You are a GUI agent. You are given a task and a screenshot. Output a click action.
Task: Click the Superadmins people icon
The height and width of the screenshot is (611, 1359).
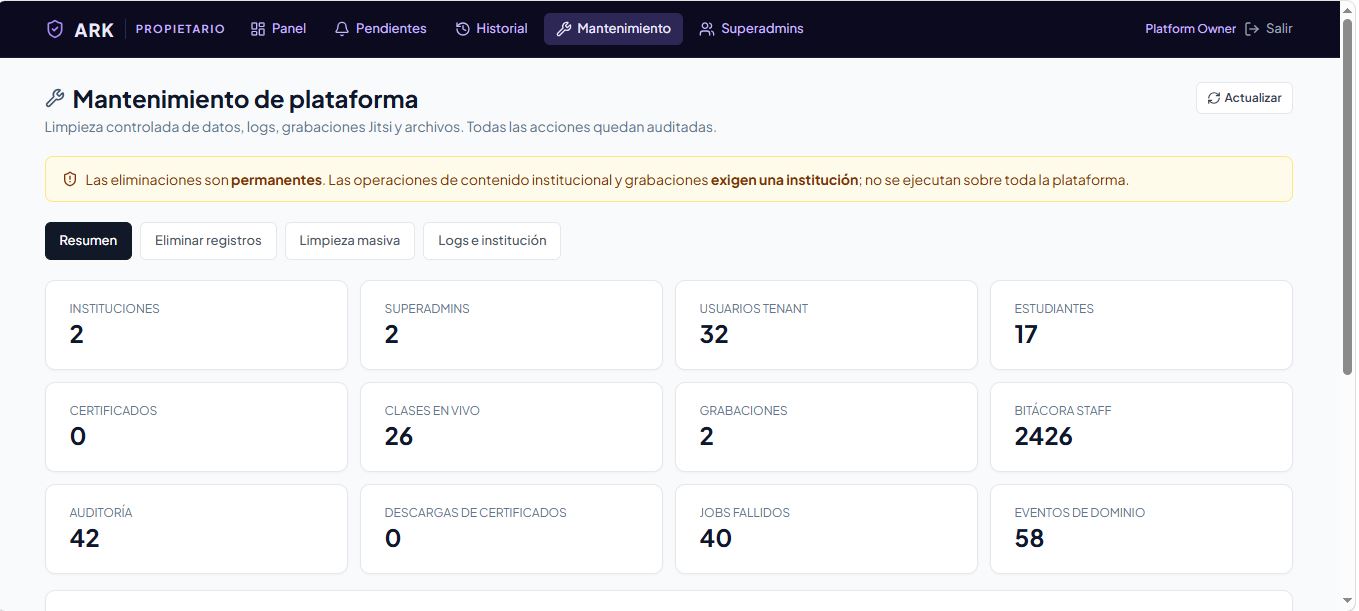pyautogui.click(x=707, y=29)
